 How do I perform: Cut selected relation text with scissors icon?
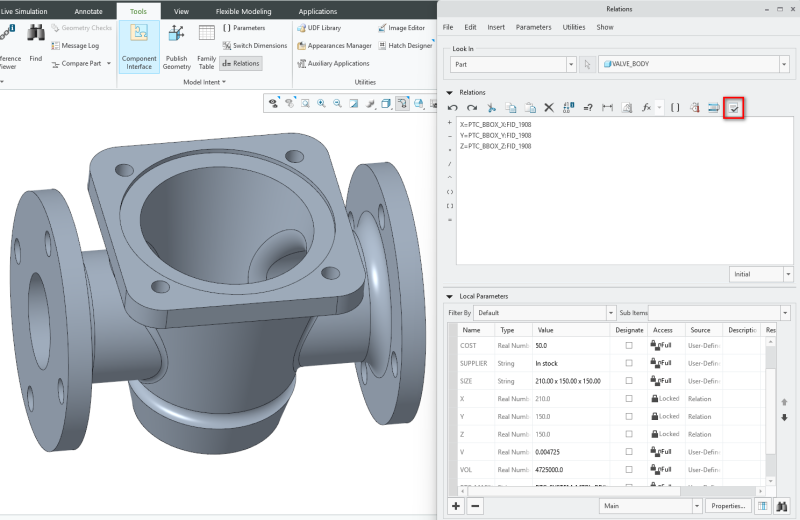[x=491, y=107]
